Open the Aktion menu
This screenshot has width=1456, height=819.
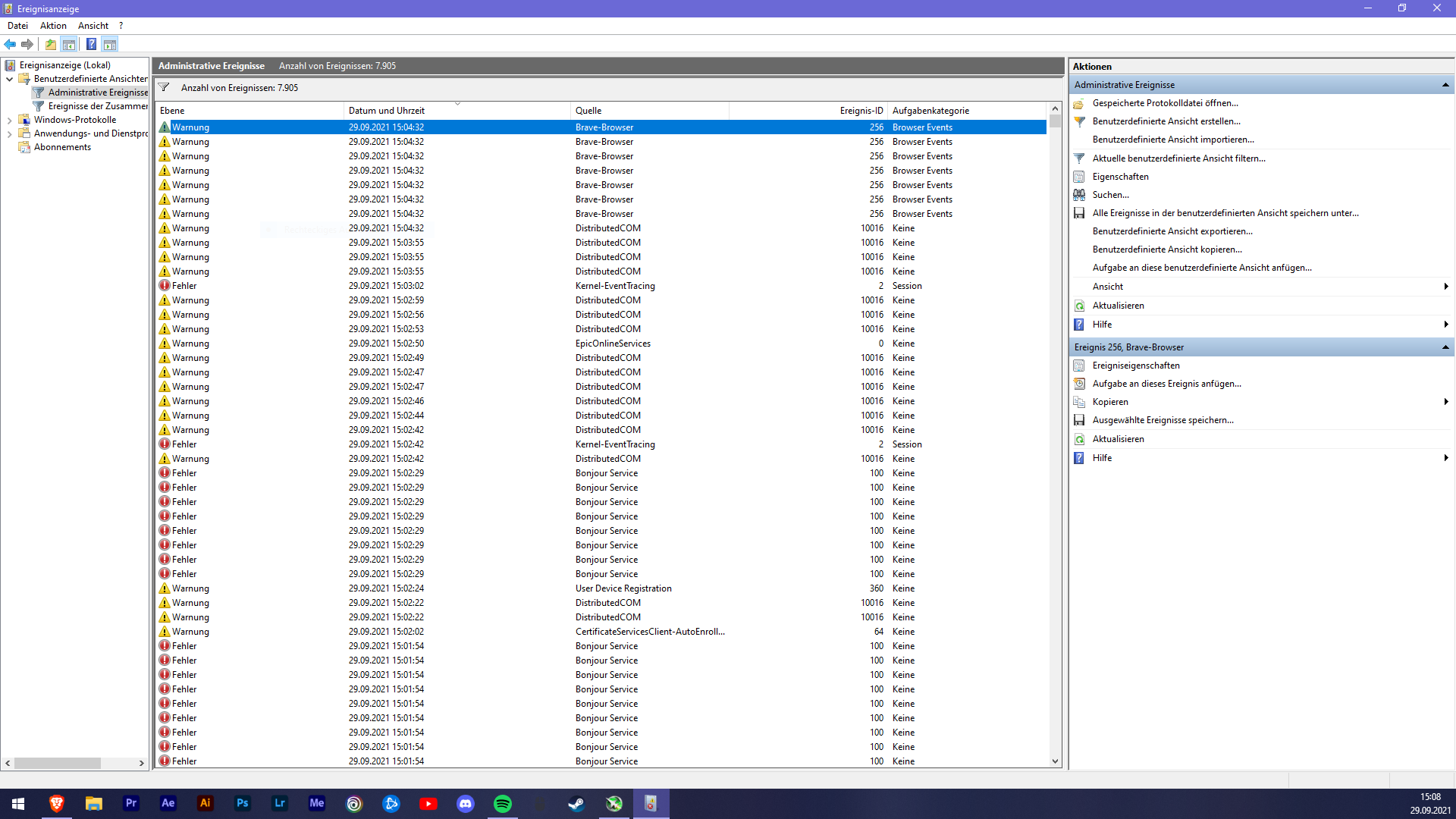[x=53, y=26]
